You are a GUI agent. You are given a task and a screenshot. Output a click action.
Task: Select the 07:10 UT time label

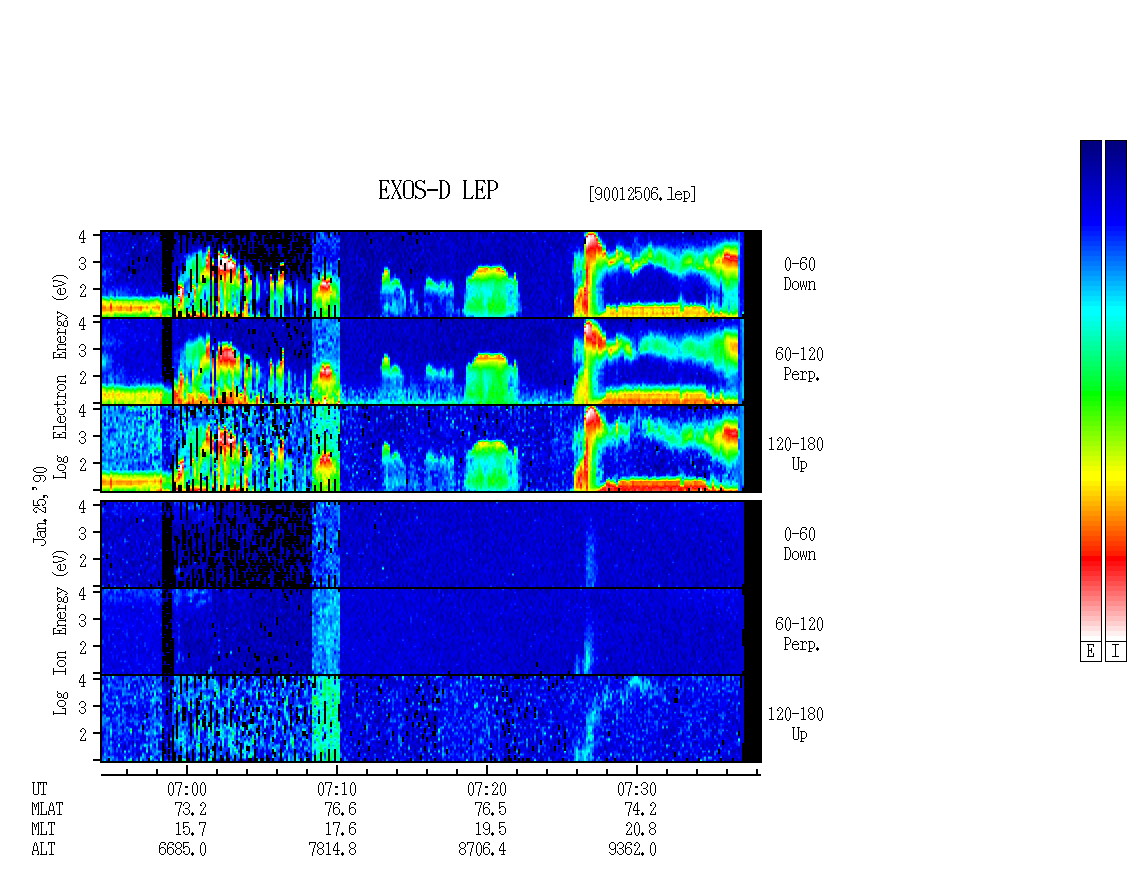337,789
